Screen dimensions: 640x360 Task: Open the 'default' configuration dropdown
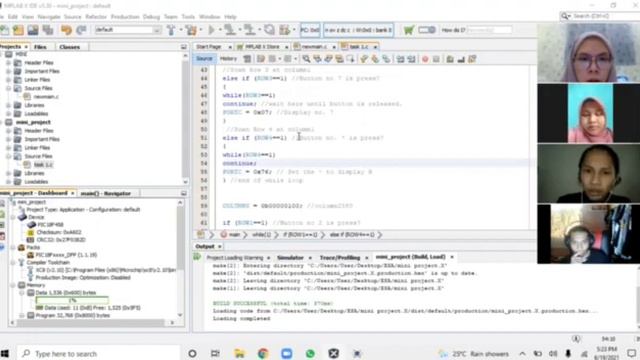coord(128,30)
